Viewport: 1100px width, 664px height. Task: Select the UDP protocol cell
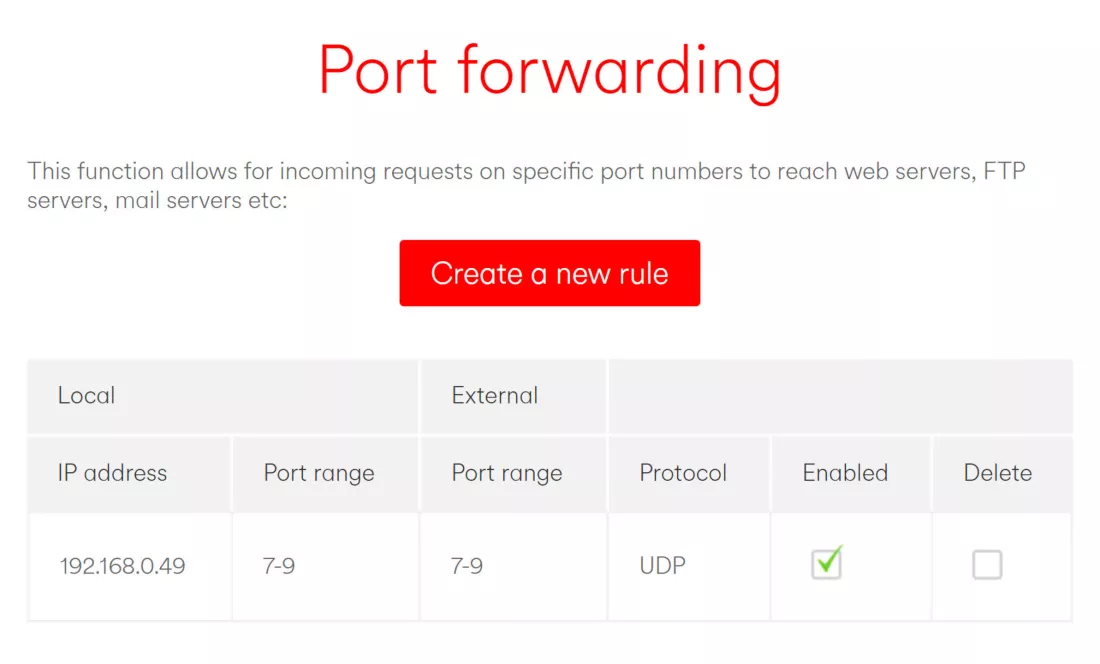coord(662,566)
